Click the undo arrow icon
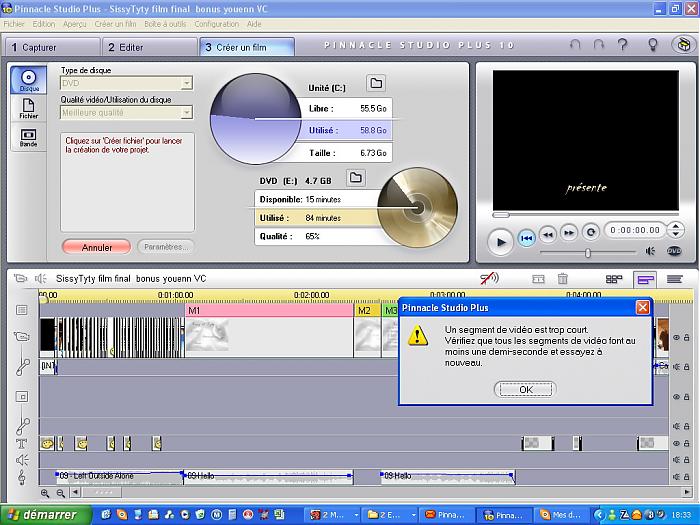 pos(575,44)
